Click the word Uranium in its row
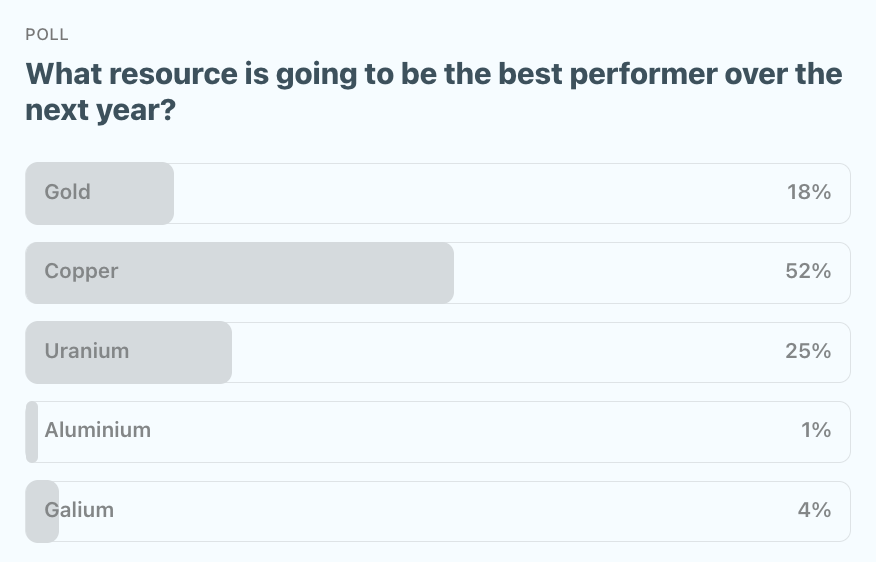 (x=86, y=352)
